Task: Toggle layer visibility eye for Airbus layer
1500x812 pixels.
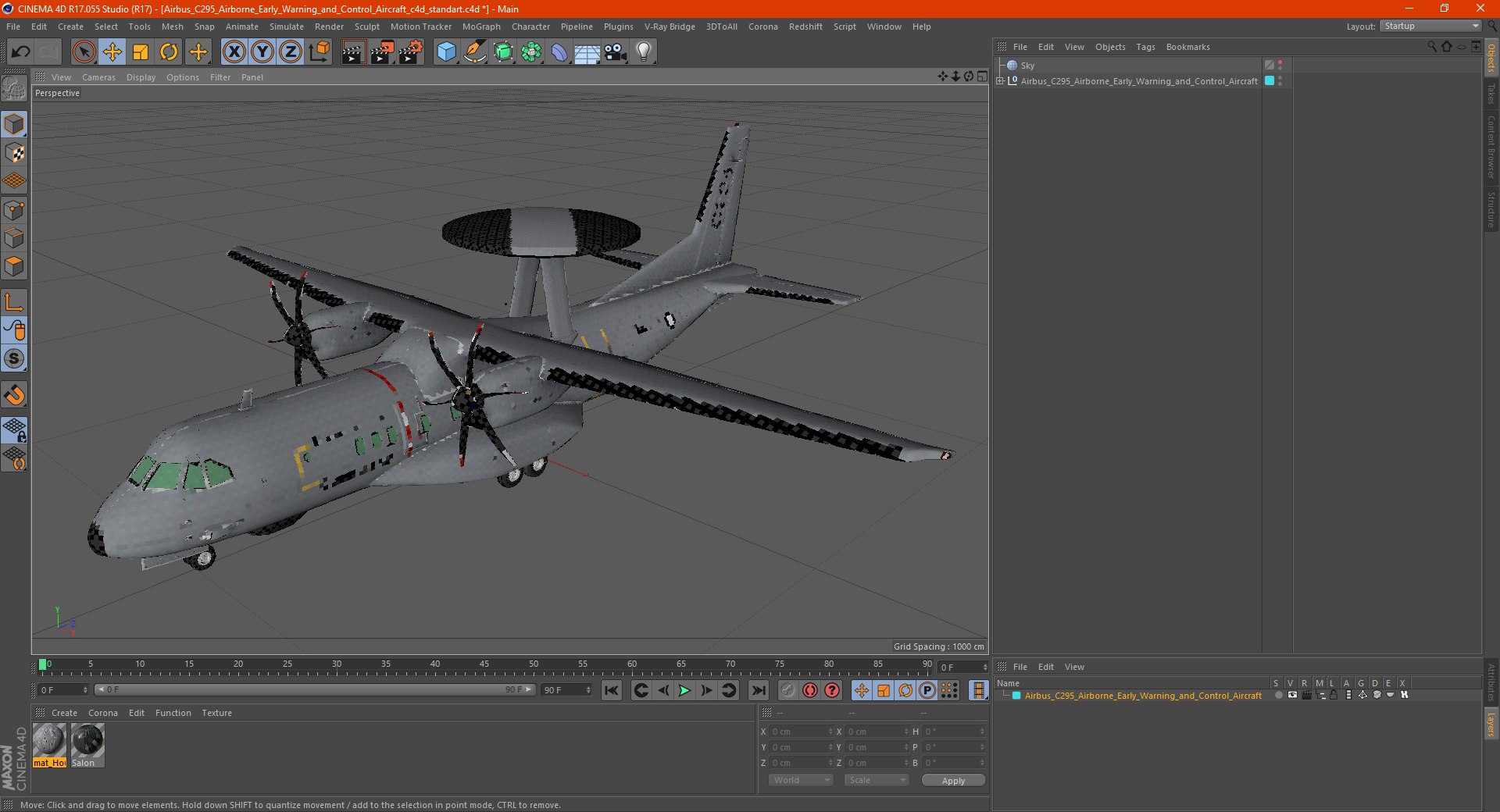Action: click(x=1292, y=695)
